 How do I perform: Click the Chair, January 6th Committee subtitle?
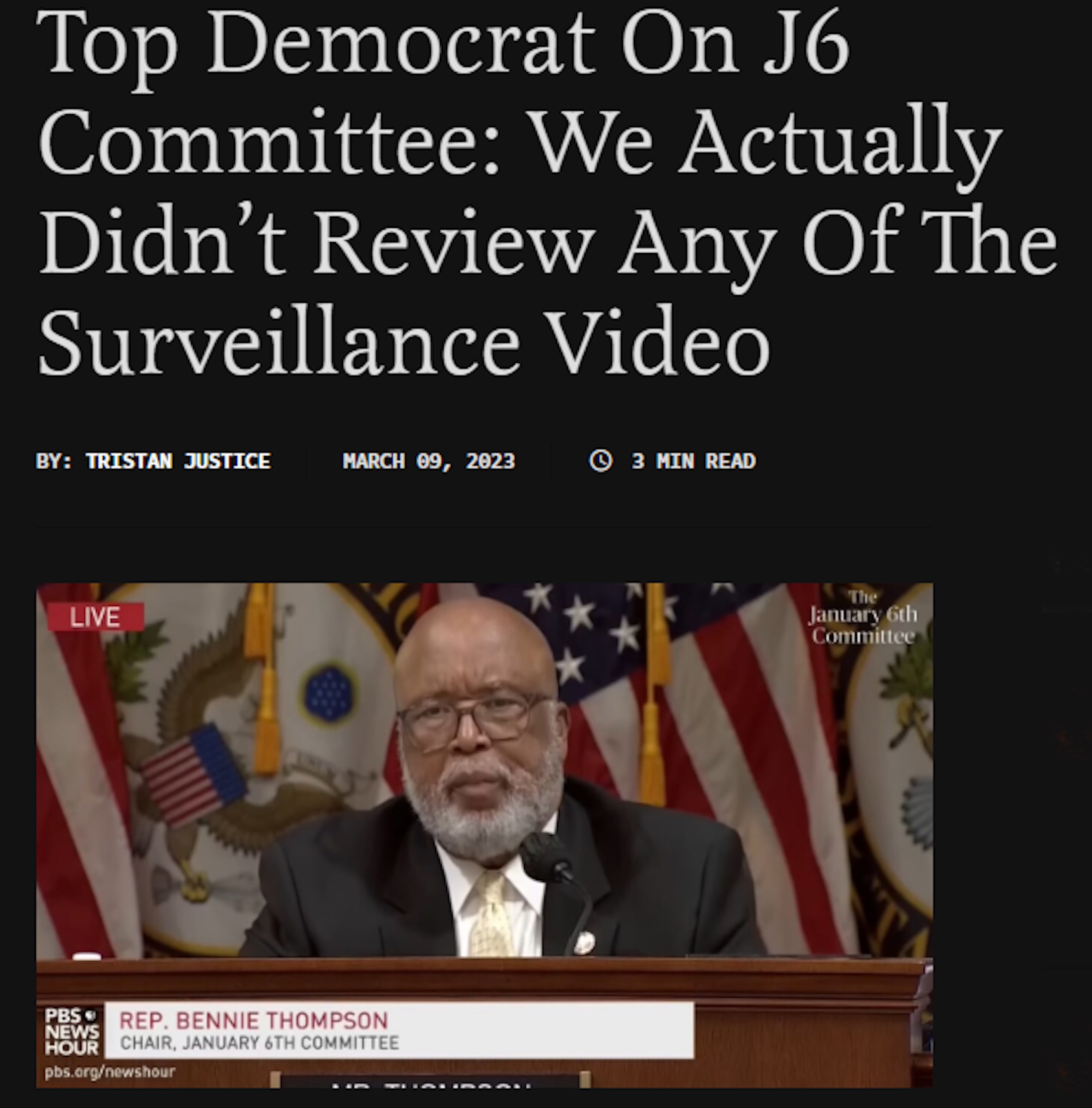[259, 1042]
